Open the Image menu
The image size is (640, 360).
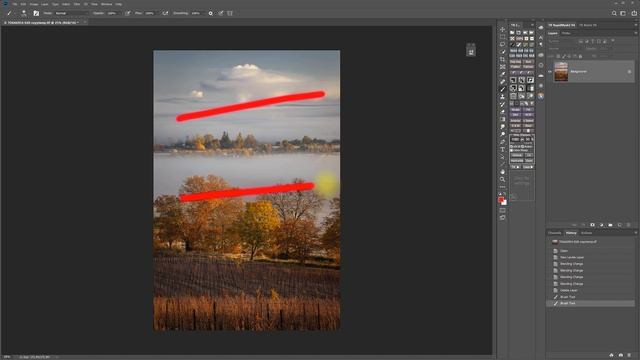(x=34, y=4)
